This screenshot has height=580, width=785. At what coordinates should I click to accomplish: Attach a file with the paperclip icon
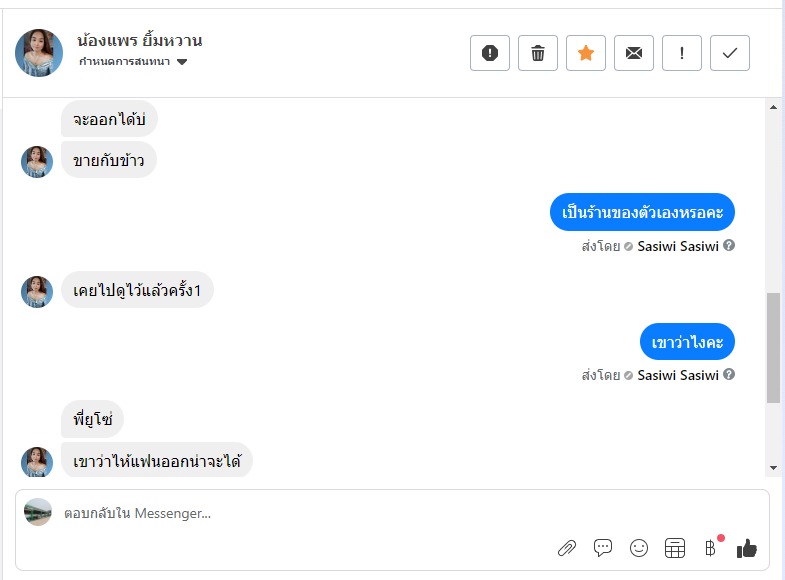(x=567, y=547)
